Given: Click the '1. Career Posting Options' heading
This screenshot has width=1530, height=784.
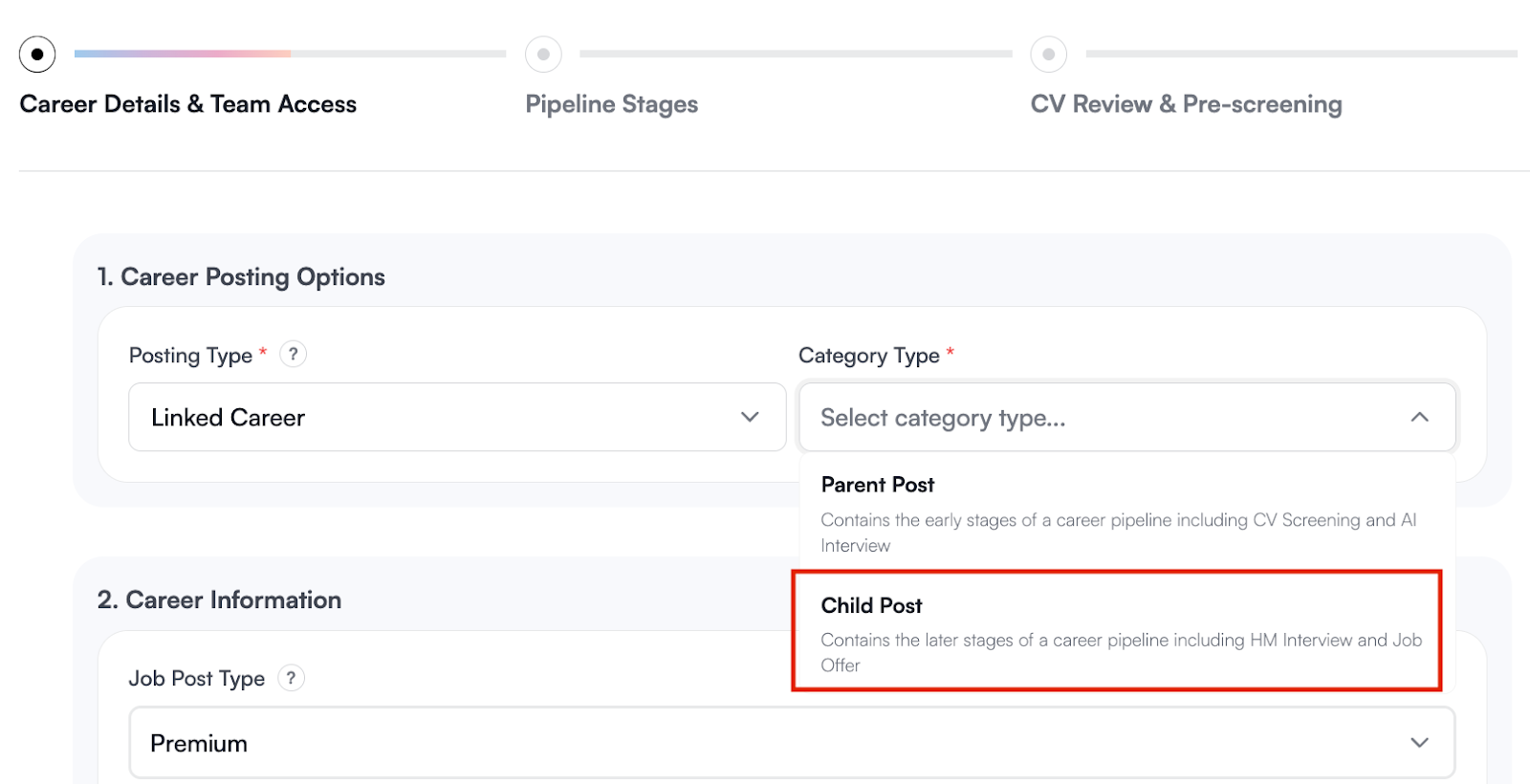Looking at the screenshot, I should pos(241,277).
